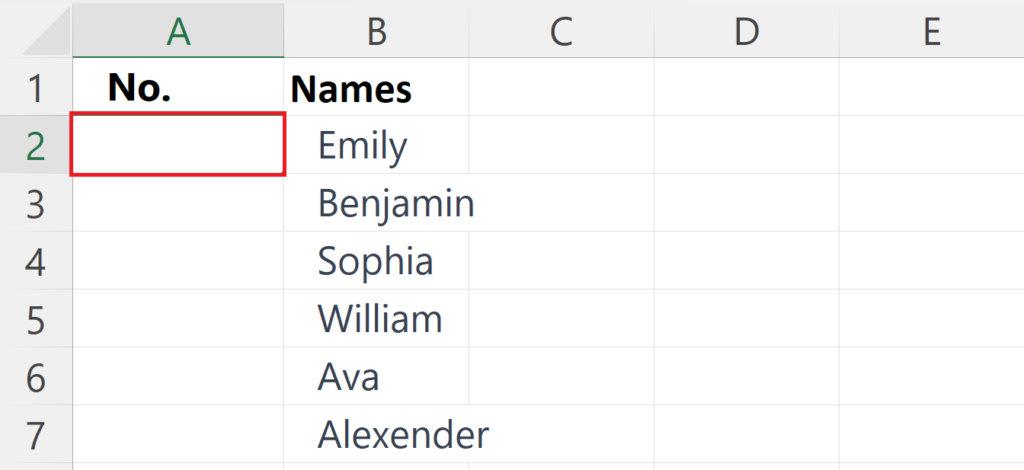This screenshot has height=470, width=1024.
Task: Select row 7 header
Action: point(36,434)
